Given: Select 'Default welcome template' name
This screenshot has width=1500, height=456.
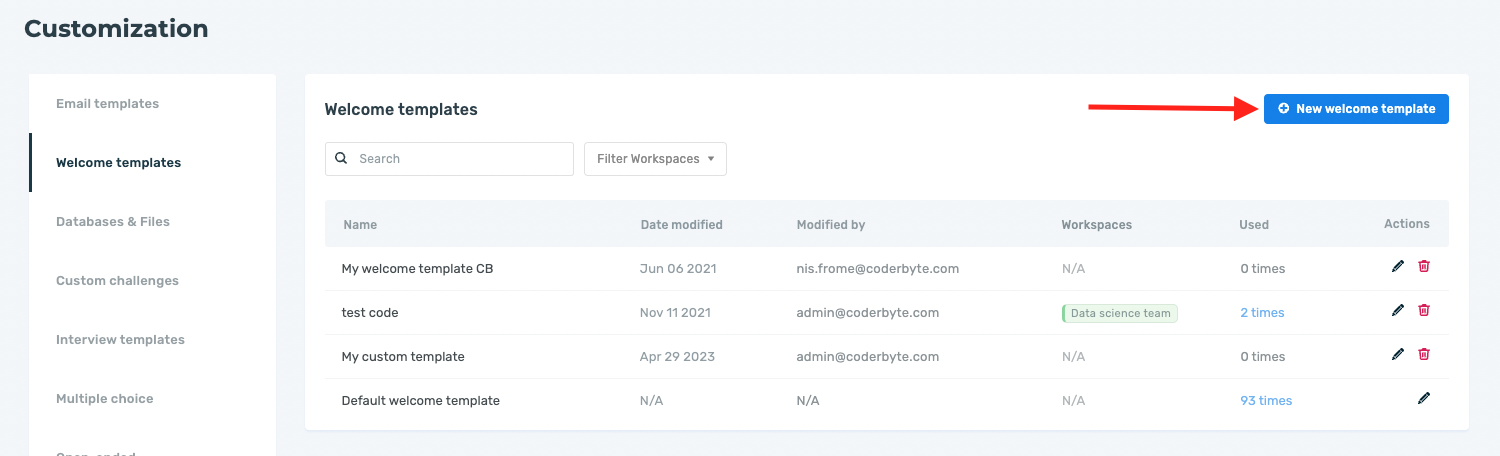Looking at the screenshot, I should [420, 401].
